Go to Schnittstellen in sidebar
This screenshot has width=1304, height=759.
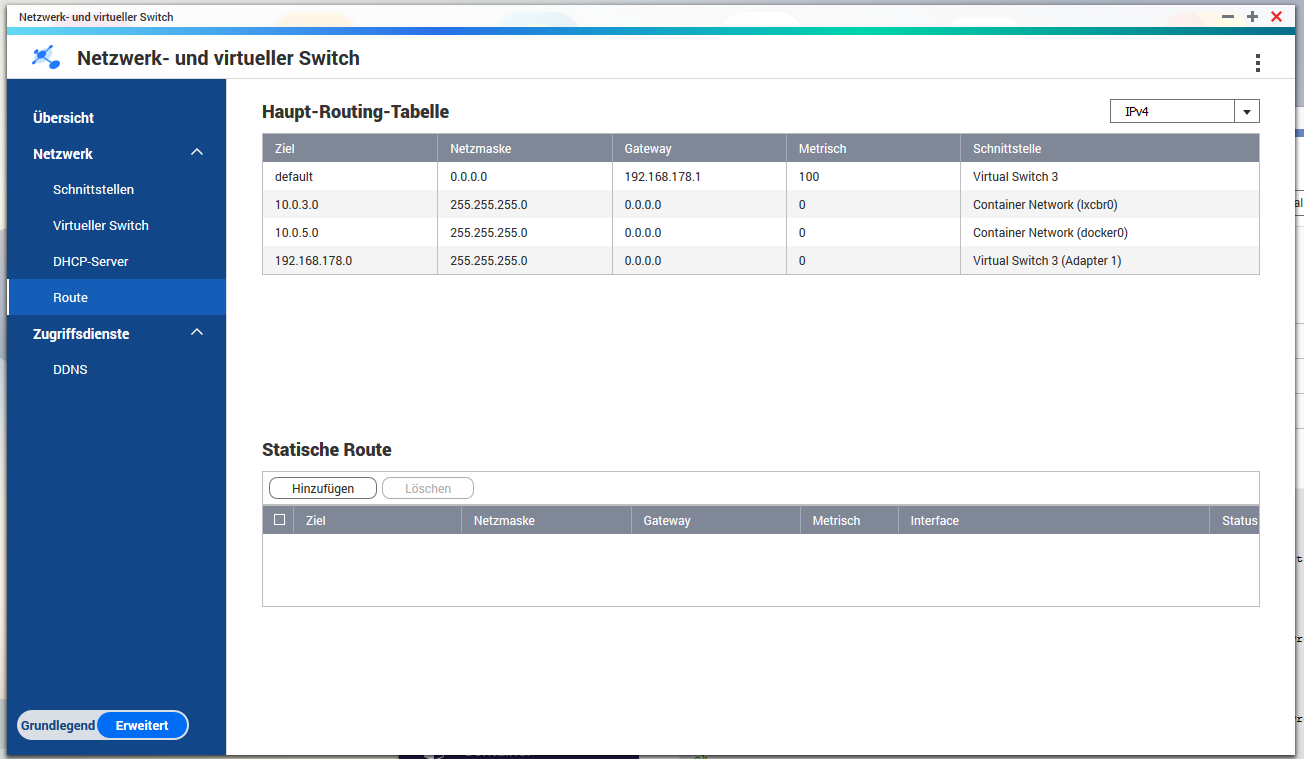(93, 190)
